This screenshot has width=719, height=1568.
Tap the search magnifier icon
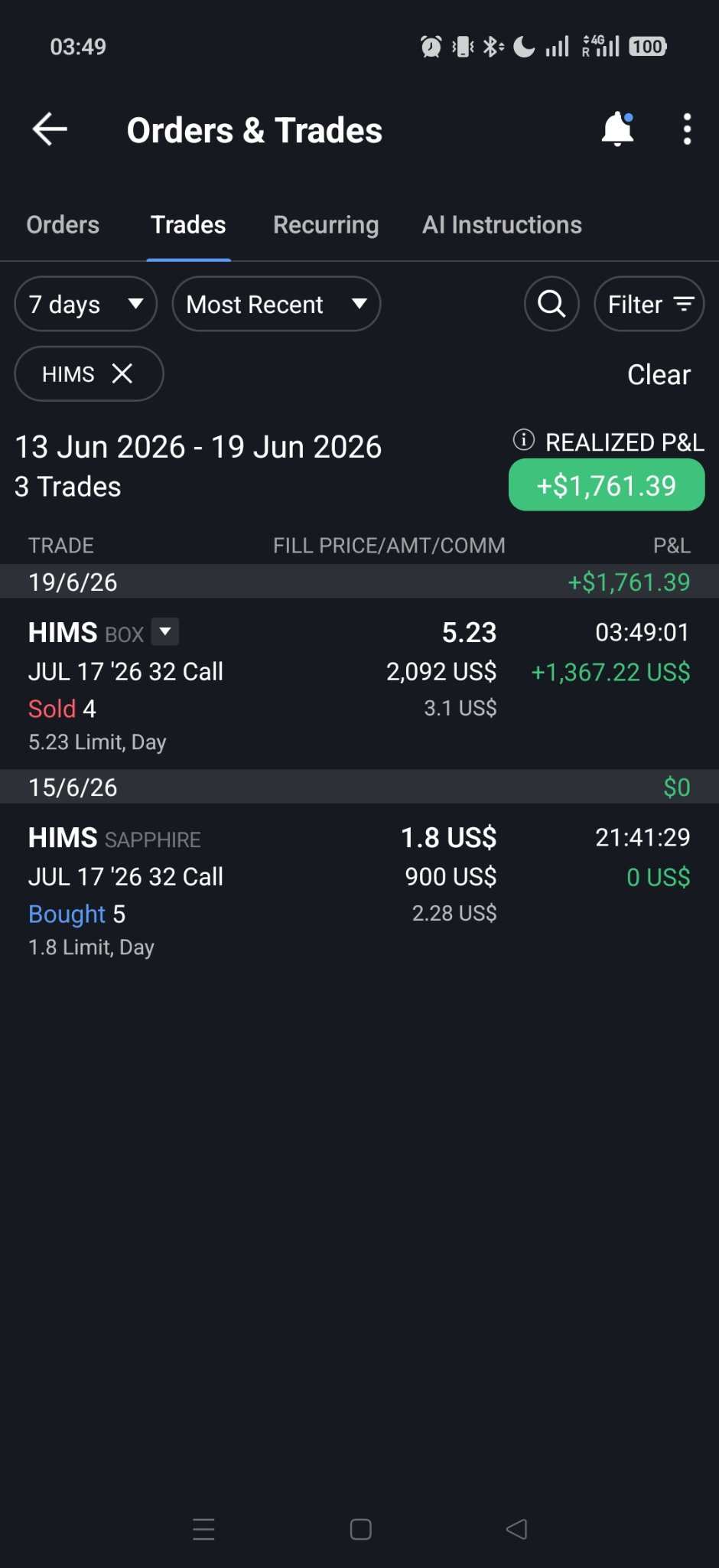coord(551,304)
